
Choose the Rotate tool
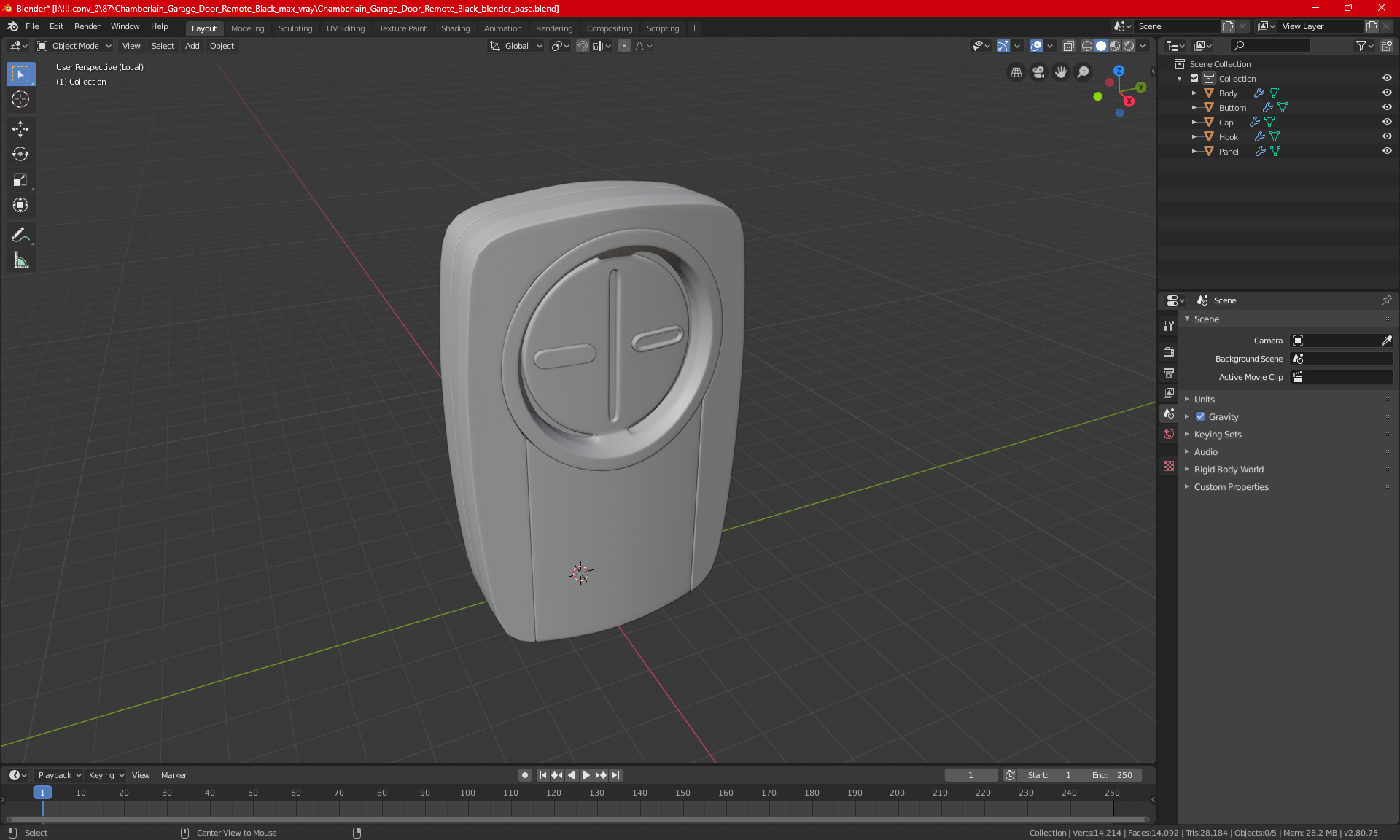pos(20,155)
